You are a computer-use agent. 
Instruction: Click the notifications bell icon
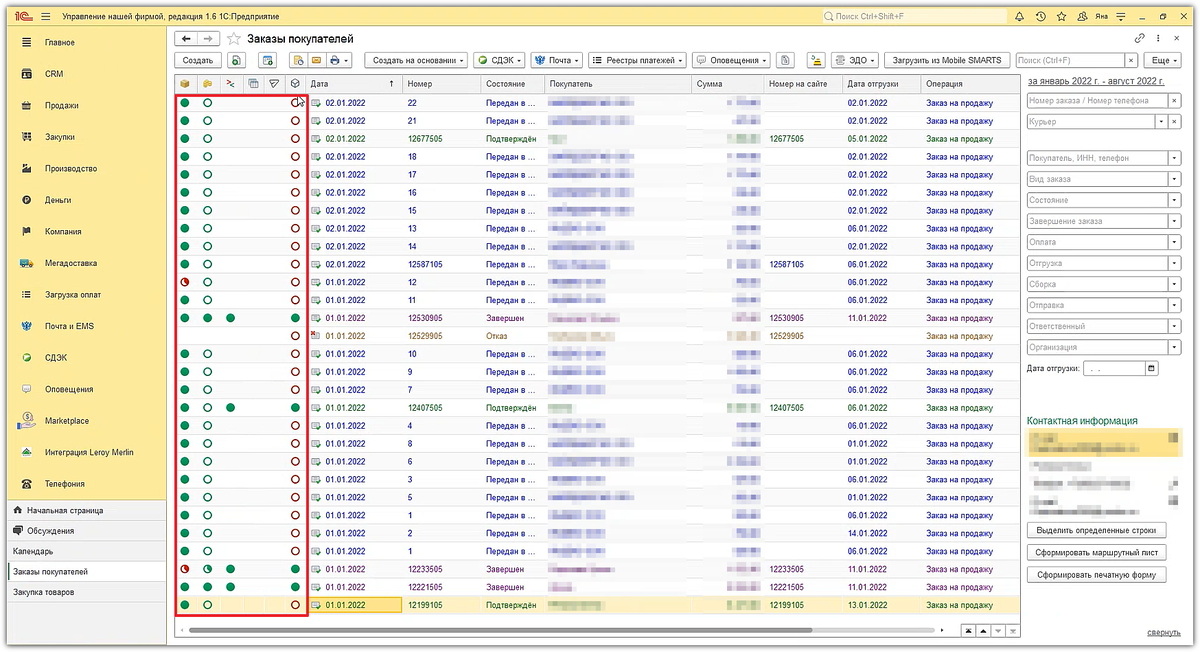click(x=1019, y=17)
